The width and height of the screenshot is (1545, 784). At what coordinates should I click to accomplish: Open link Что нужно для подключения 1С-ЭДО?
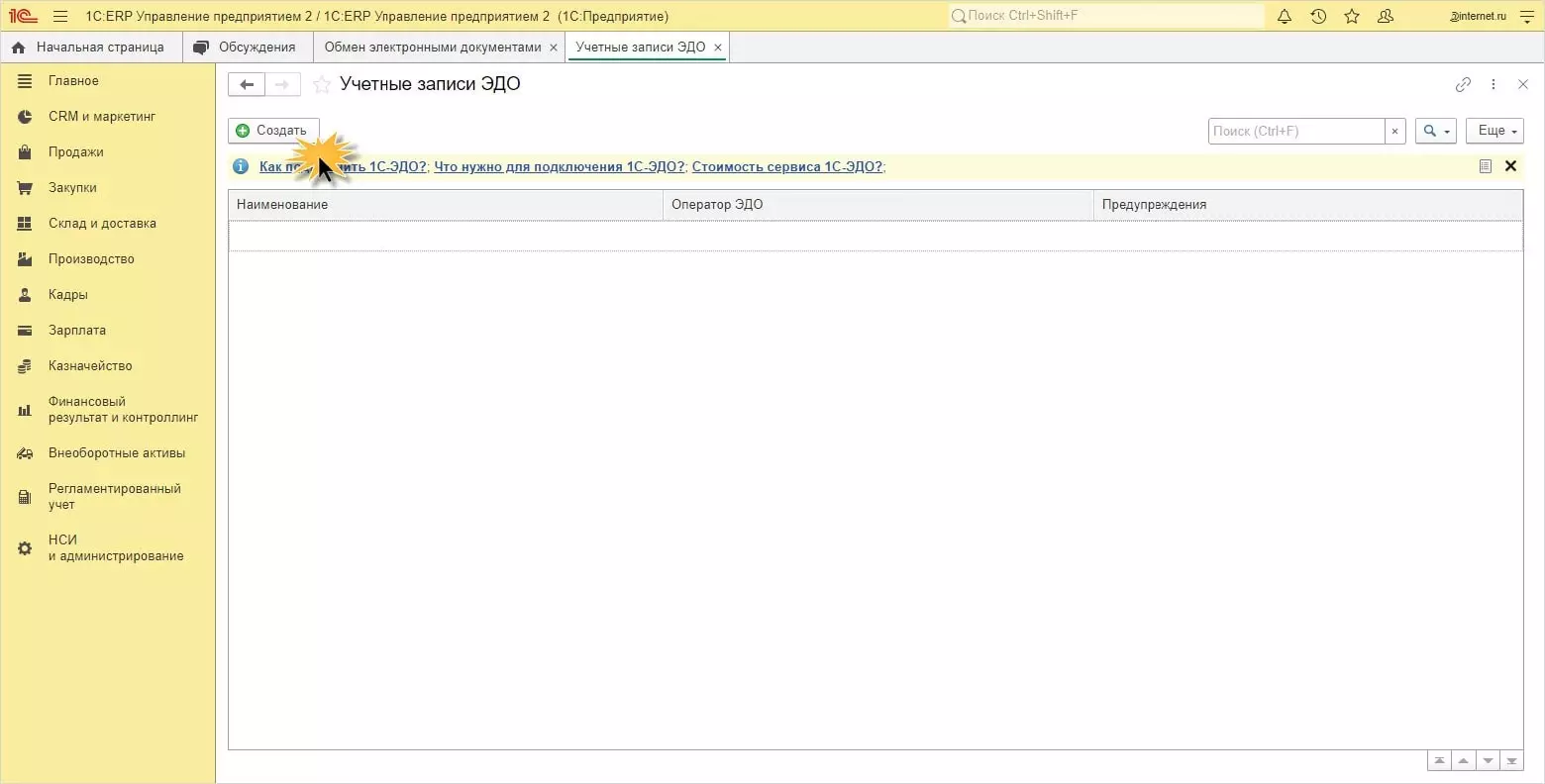pyautogui.click(x=560, y=166)
